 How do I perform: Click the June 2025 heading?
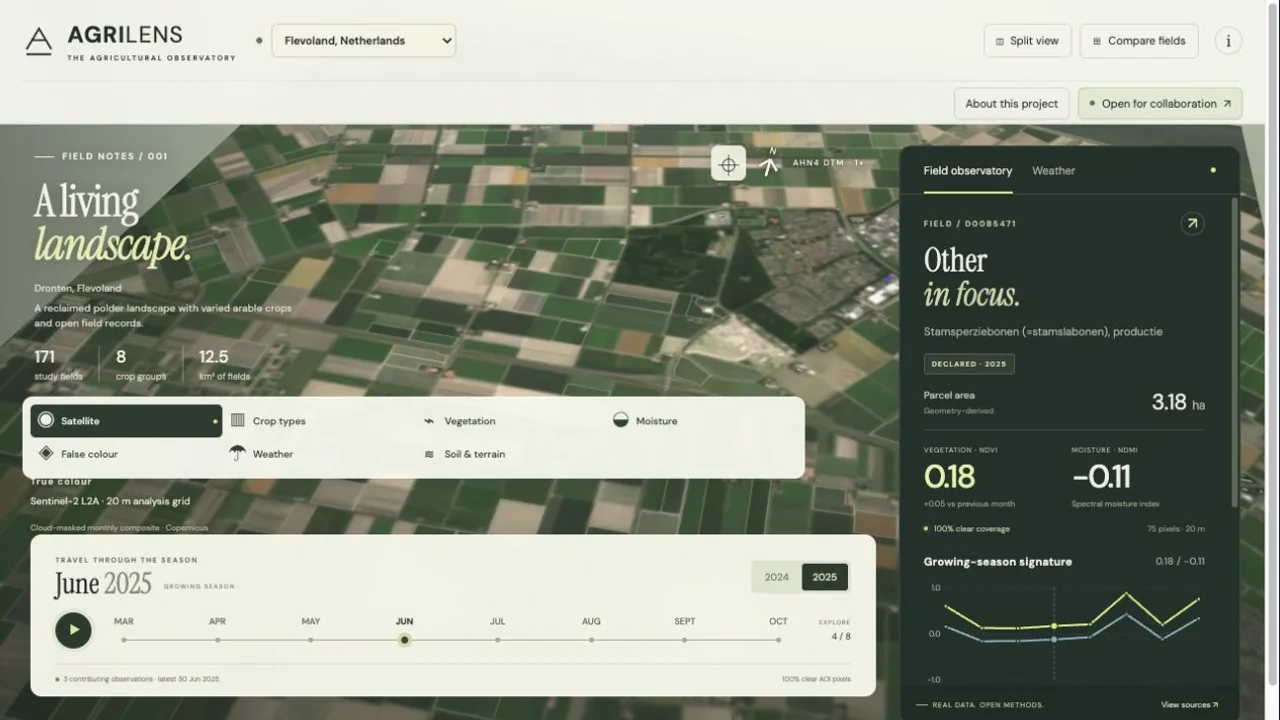click(x=102, y=584)
